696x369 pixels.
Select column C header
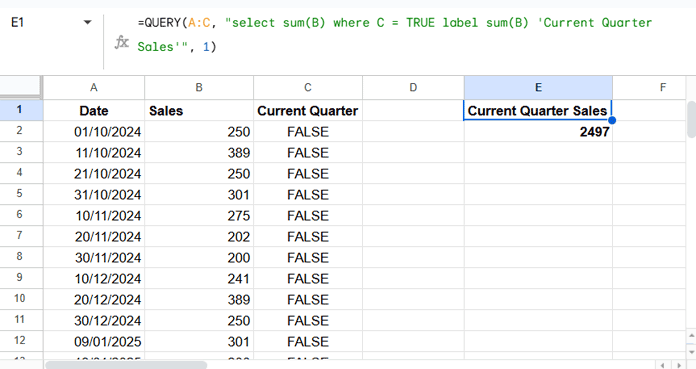pos(308,87)
